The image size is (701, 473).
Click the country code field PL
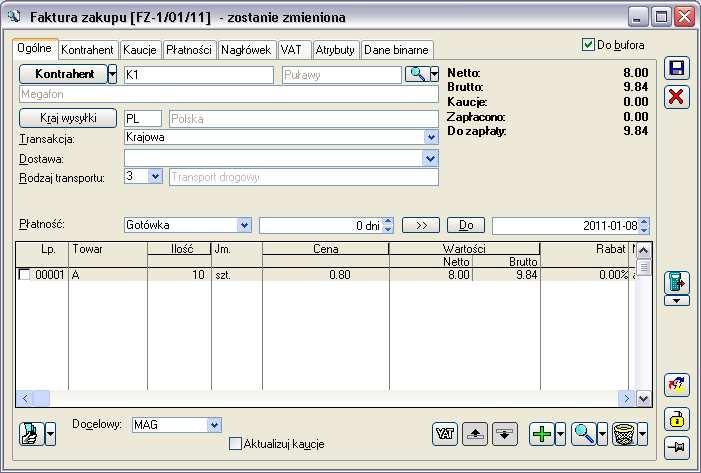143,118
